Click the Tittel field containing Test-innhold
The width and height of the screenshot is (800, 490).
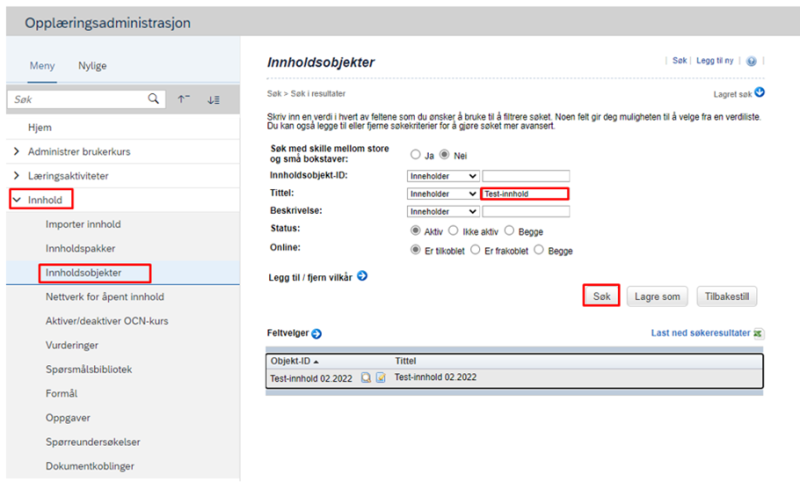tap(525, 194)
